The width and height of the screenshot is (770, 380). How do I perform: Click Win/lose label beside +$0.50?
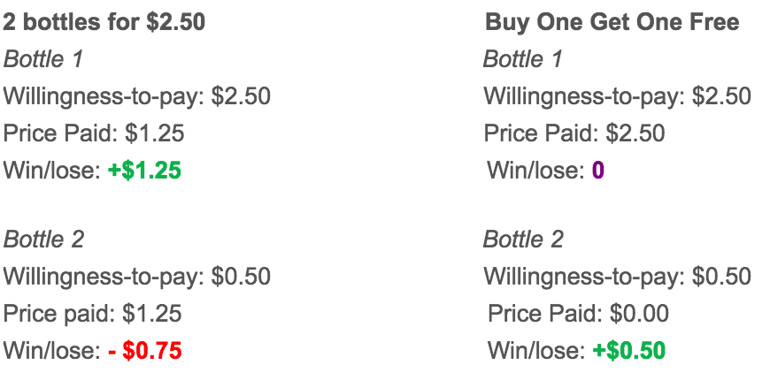[537, 351]
